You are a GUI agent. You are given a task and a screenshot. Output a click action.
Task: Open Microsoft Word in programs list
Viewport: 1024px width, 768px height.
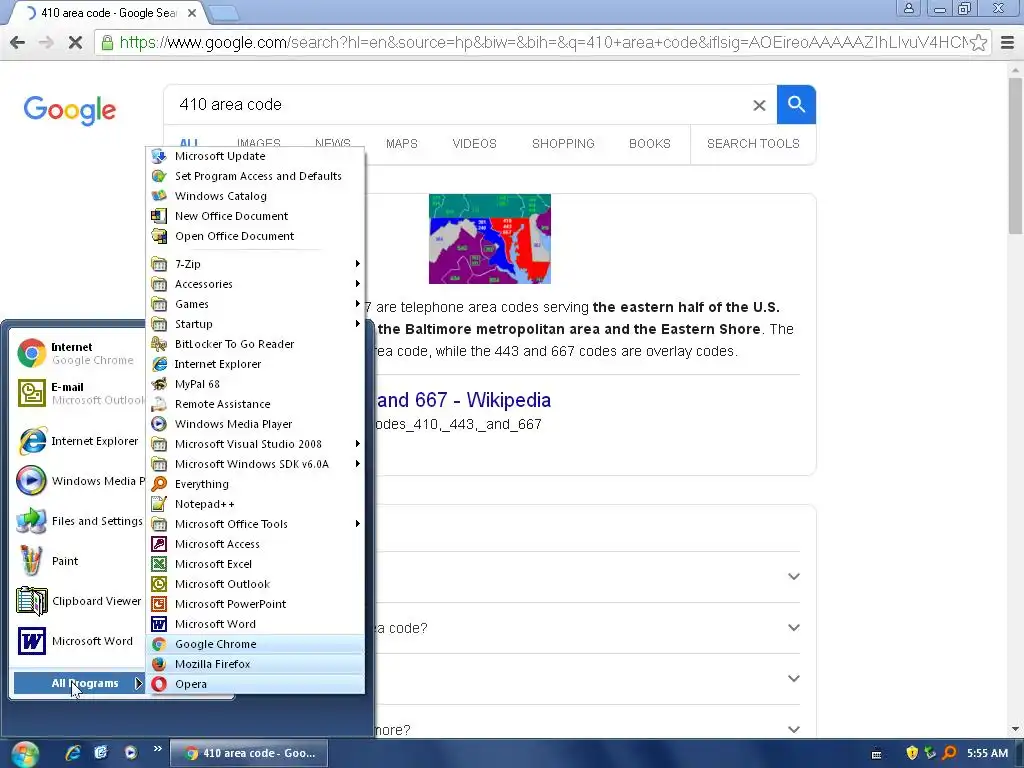(255, 624)
